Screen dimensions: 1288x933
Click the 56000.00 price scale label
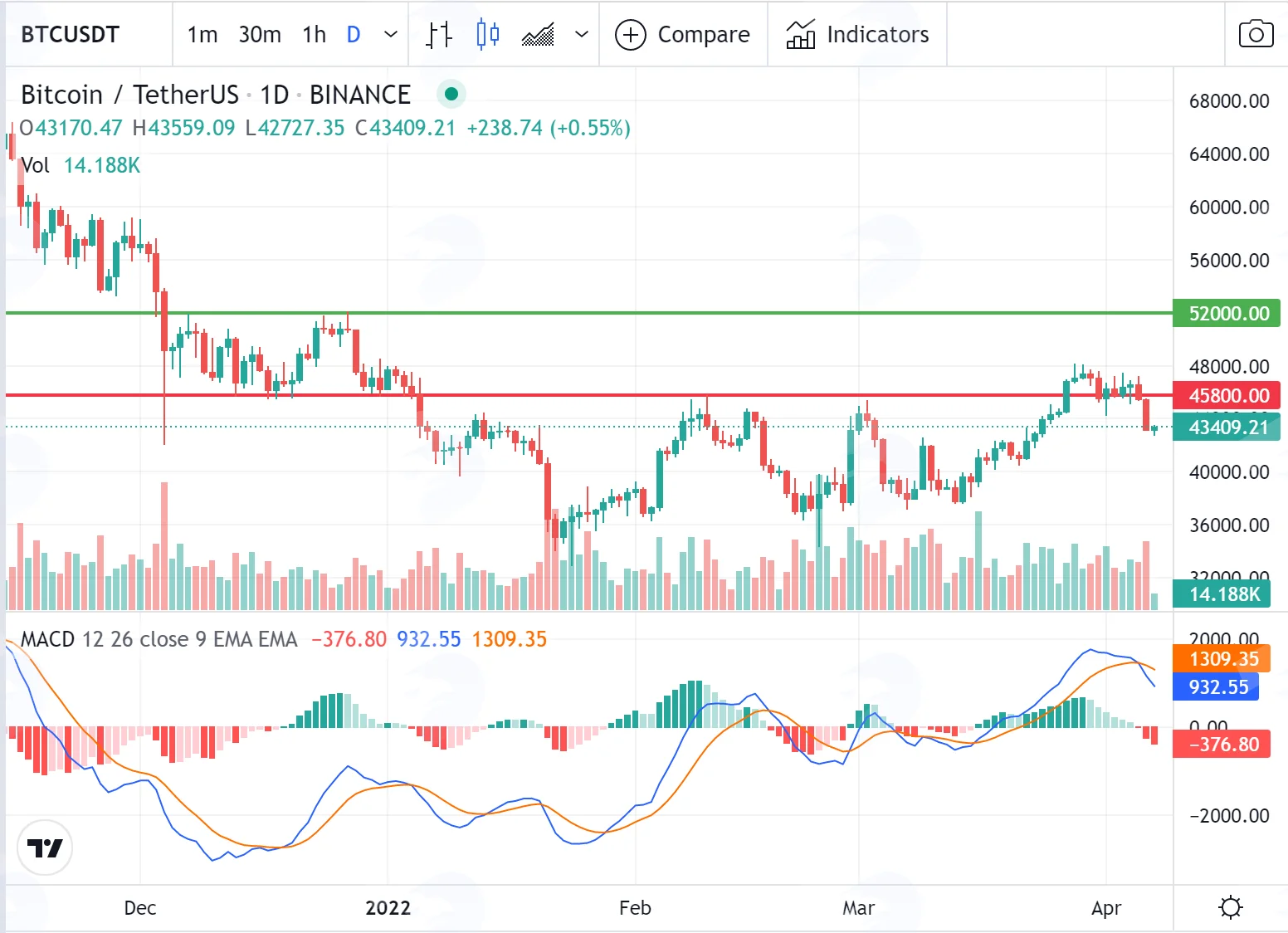(1229, 261)
